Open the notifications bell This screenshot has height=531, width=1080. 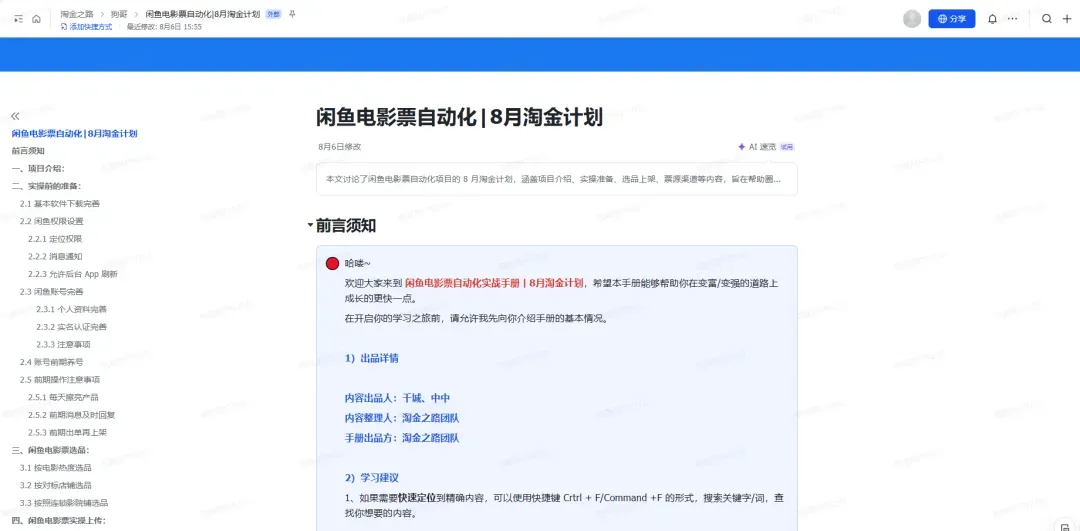click(x=992, y=19)
